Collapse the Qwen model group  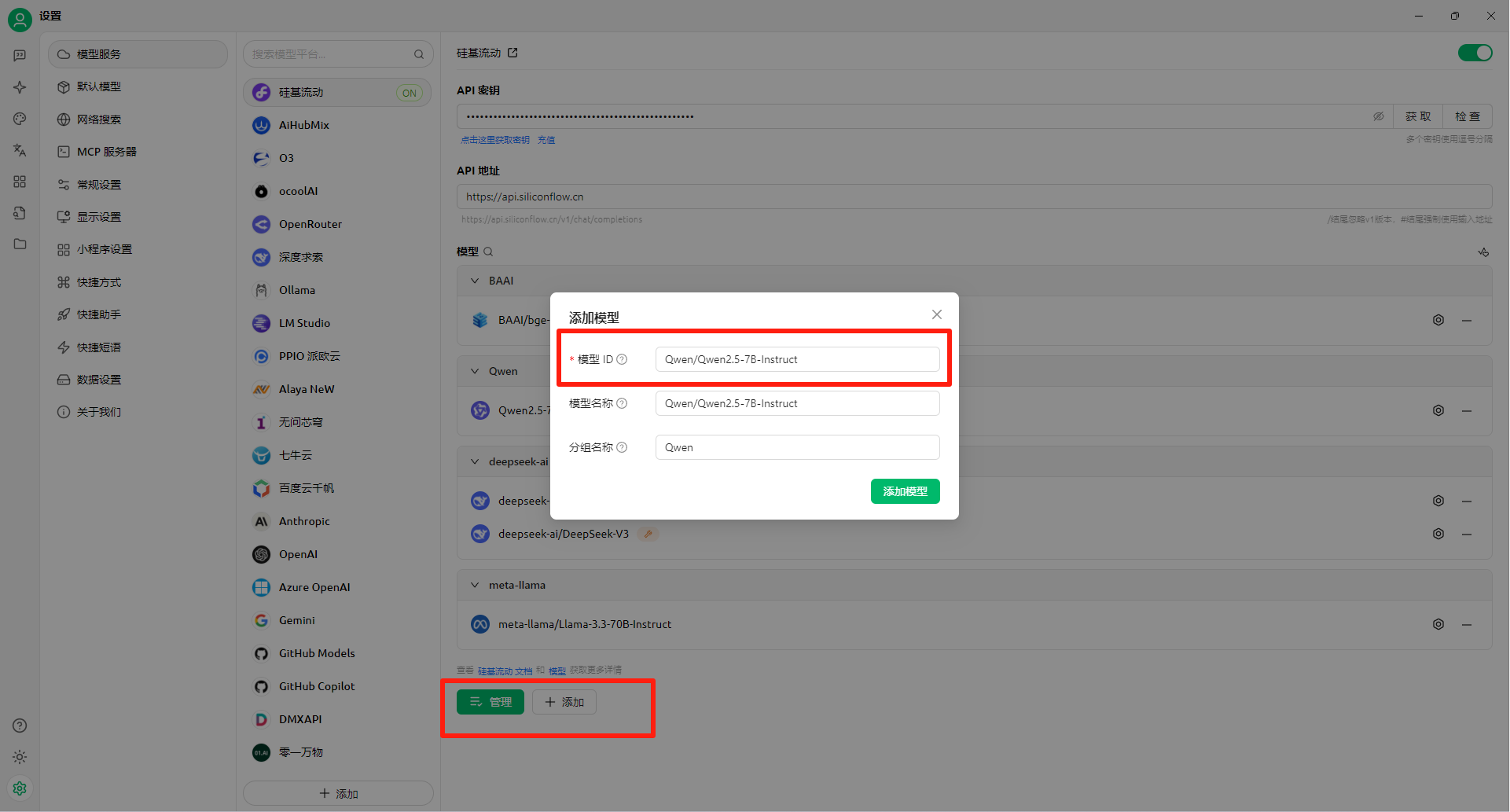[475, 371]
